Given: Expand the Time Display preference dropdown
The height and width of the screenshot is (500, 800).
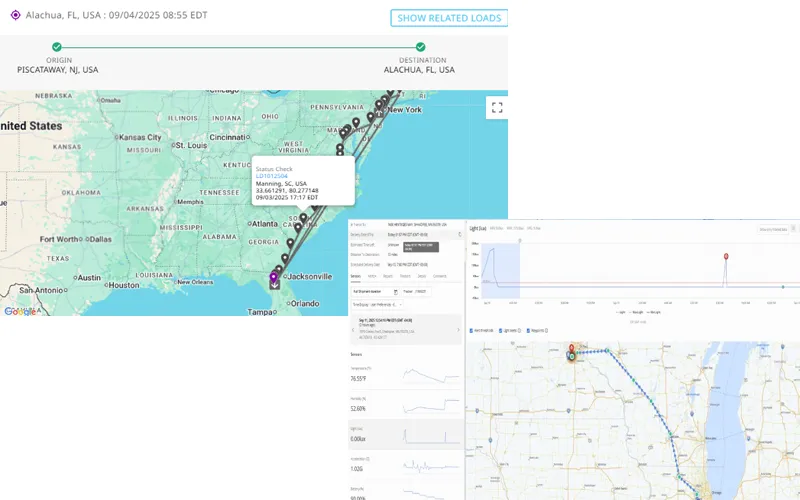Looking at the screenshot, I should coord(375,303).
